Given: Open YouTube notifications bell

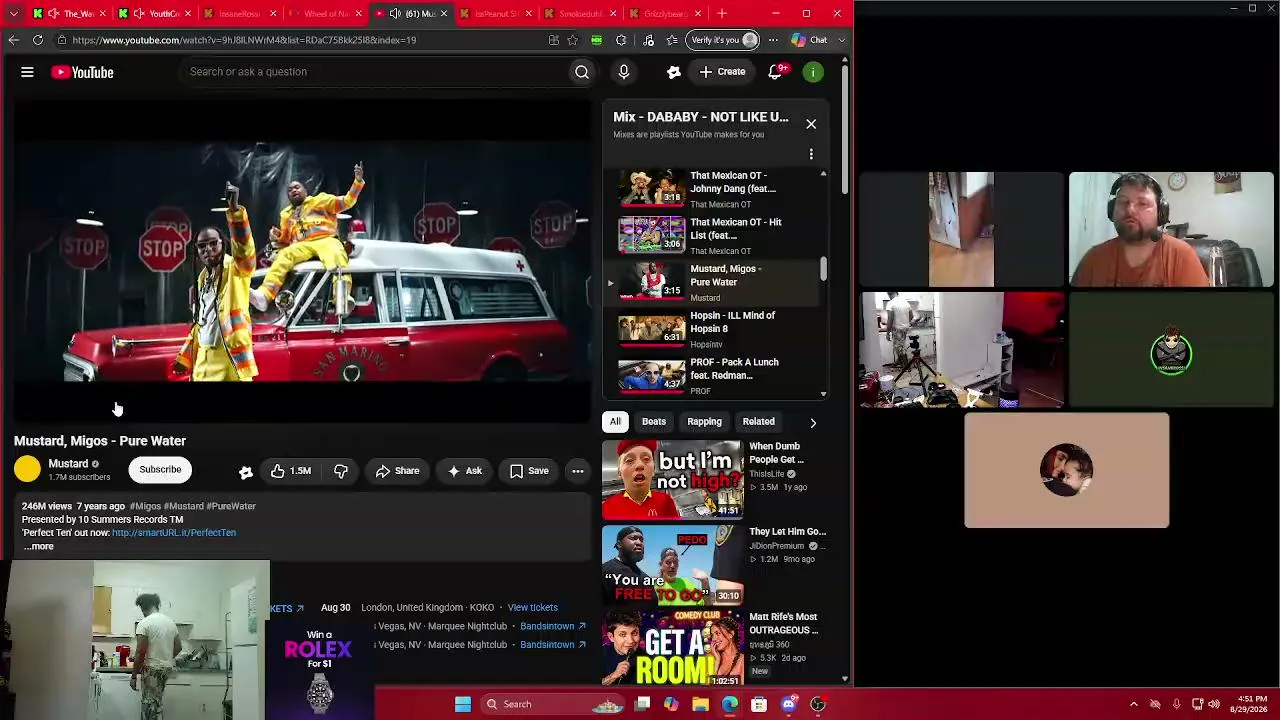Looking at the screenshot, I should pos(775,72).
